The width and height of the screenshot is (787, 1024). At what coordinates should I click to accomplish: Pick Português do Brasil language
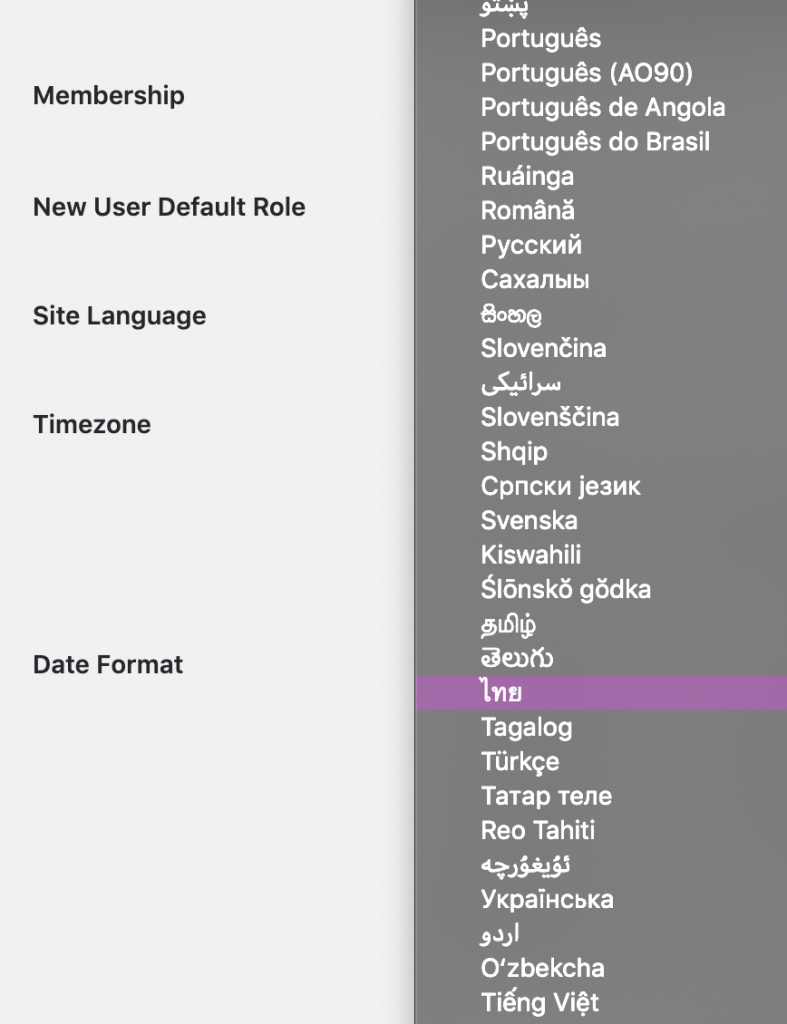coord(601,142)
